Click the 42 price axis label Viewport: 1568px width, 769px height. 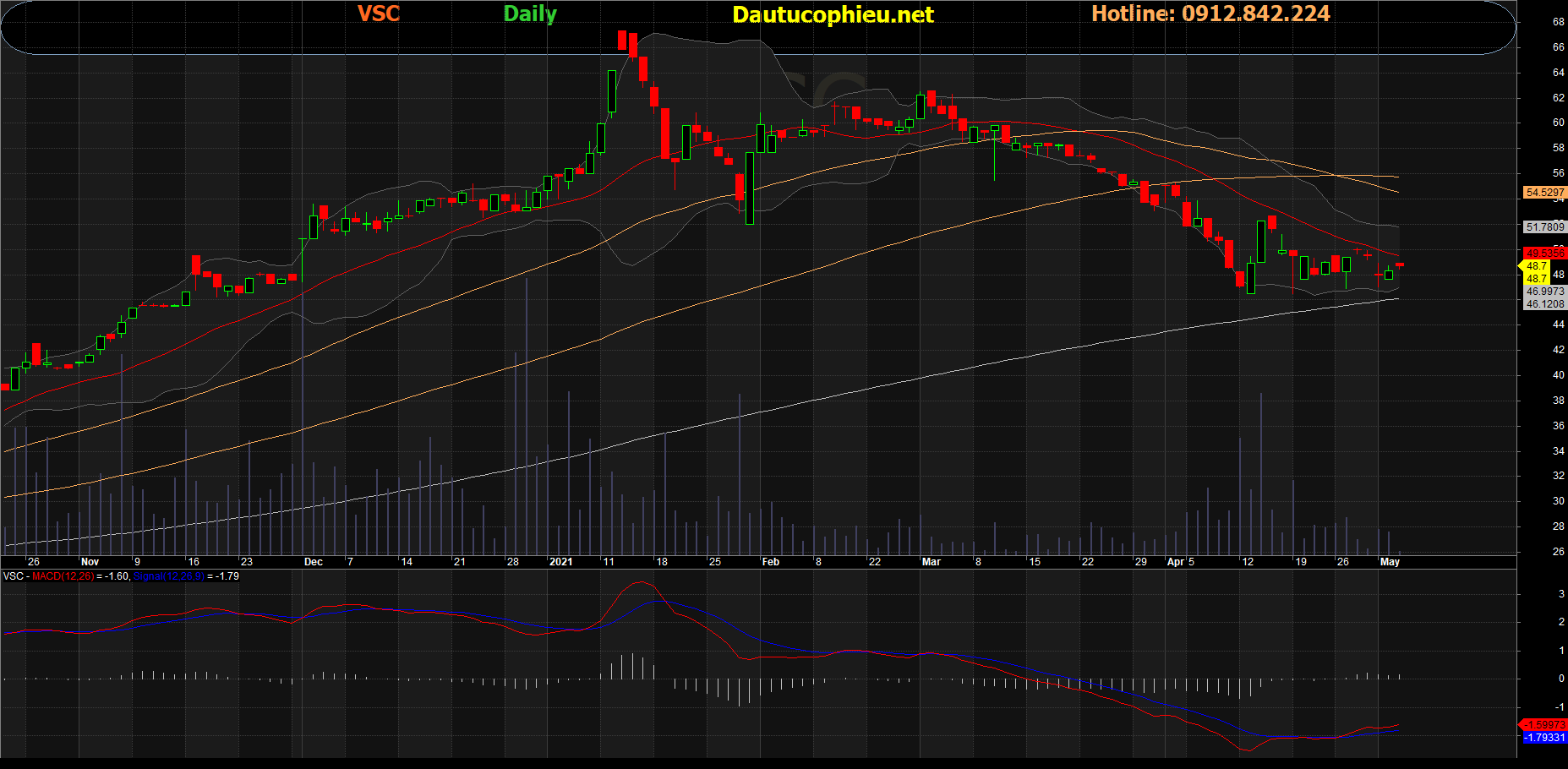click(1559, 350)
